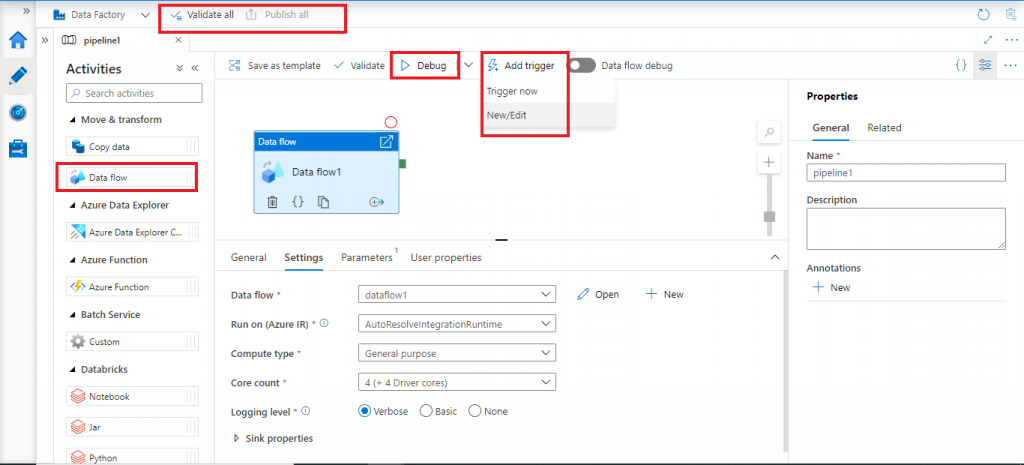Collapse the Azure Function group

tap(71, 260)
